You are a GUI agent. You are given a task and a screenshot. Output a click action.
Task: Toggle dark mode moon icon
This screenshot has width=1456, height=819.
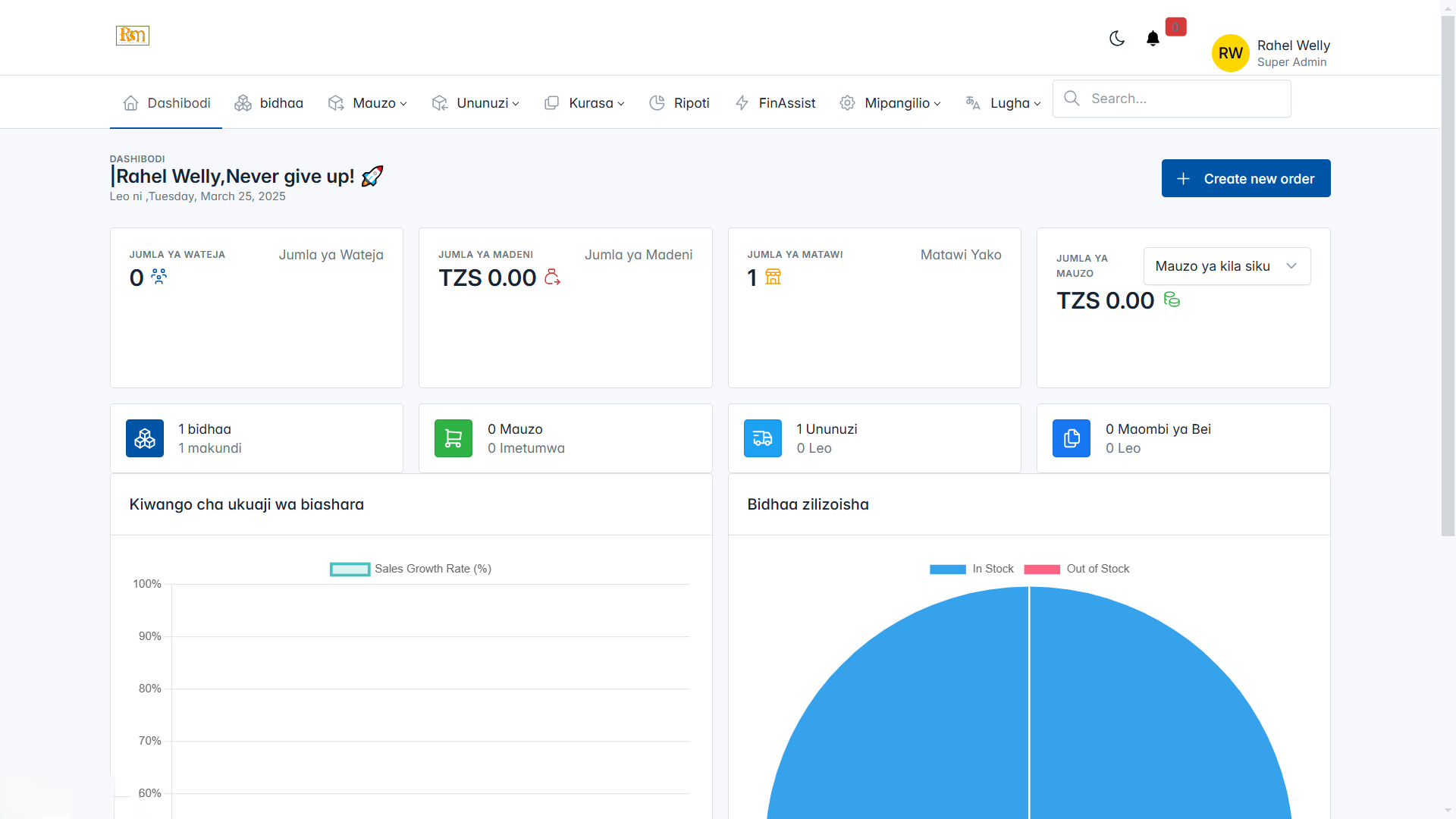click(1116, 39)
